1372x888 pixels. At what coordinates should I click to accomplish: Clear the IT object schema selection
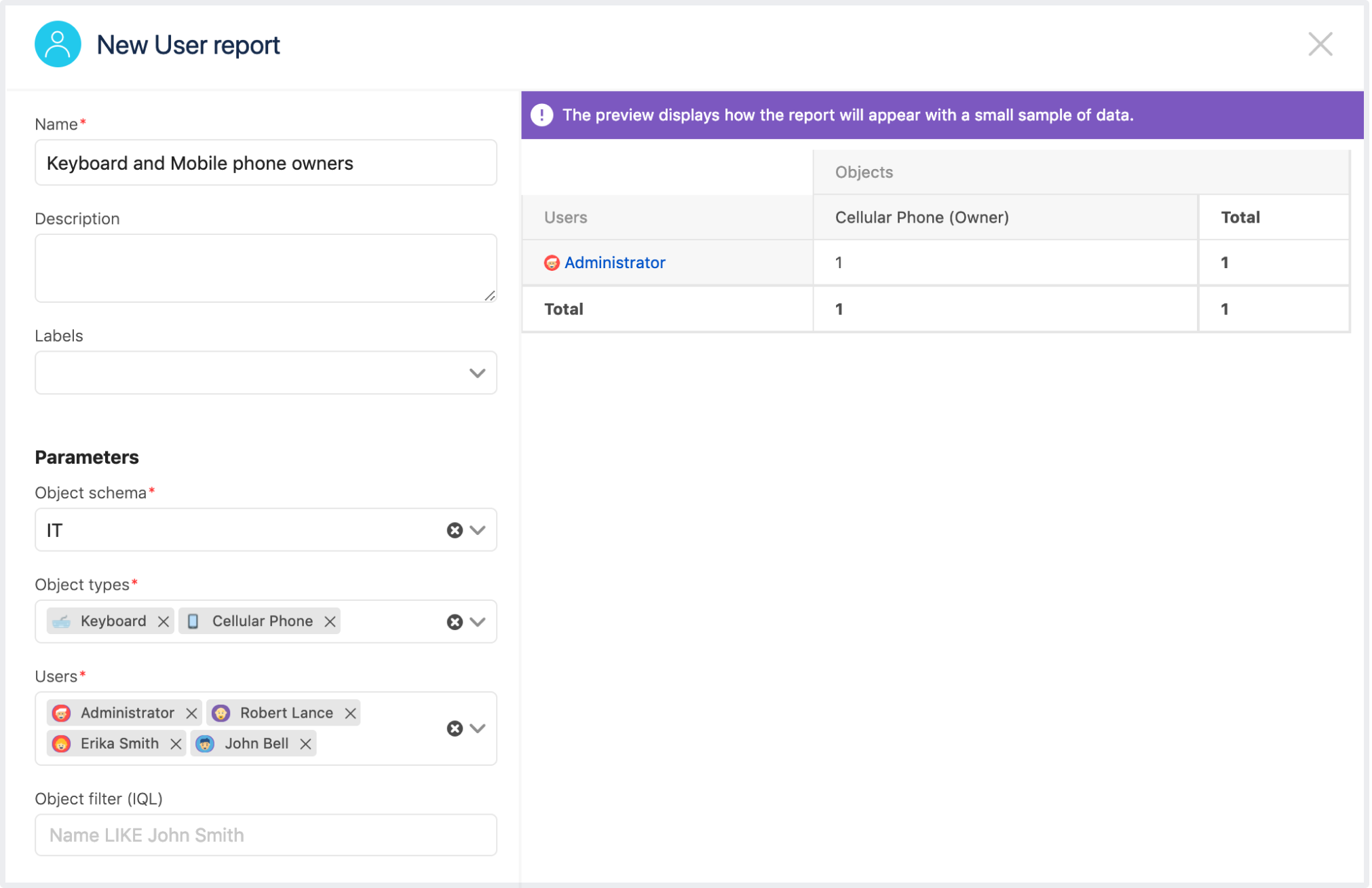coord(455,530)
